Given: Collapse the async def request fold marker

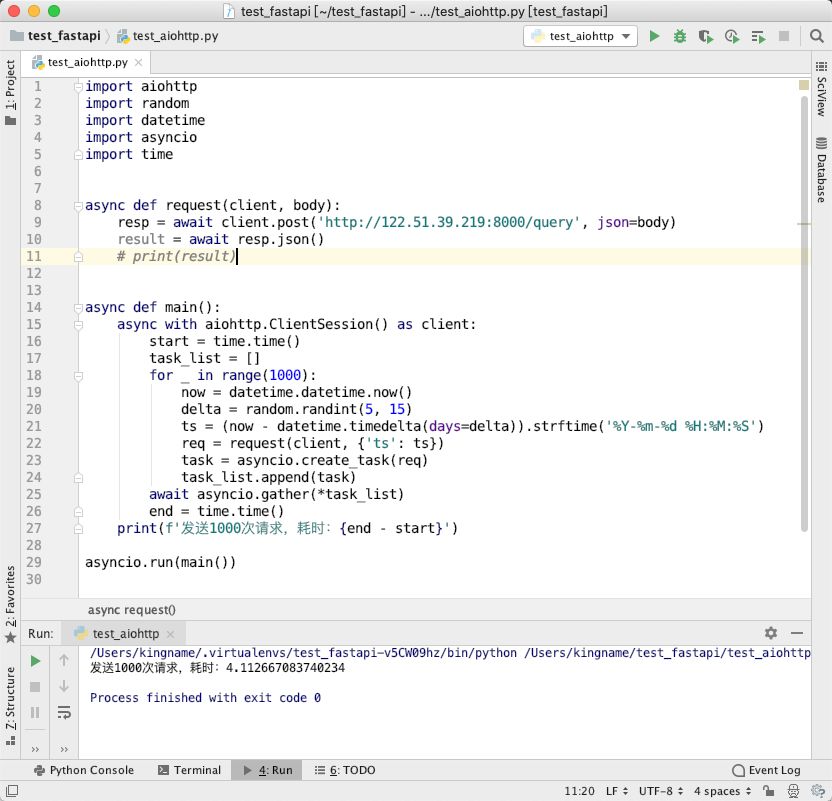Looking at the screenshot, I should (x=79, y=206).
